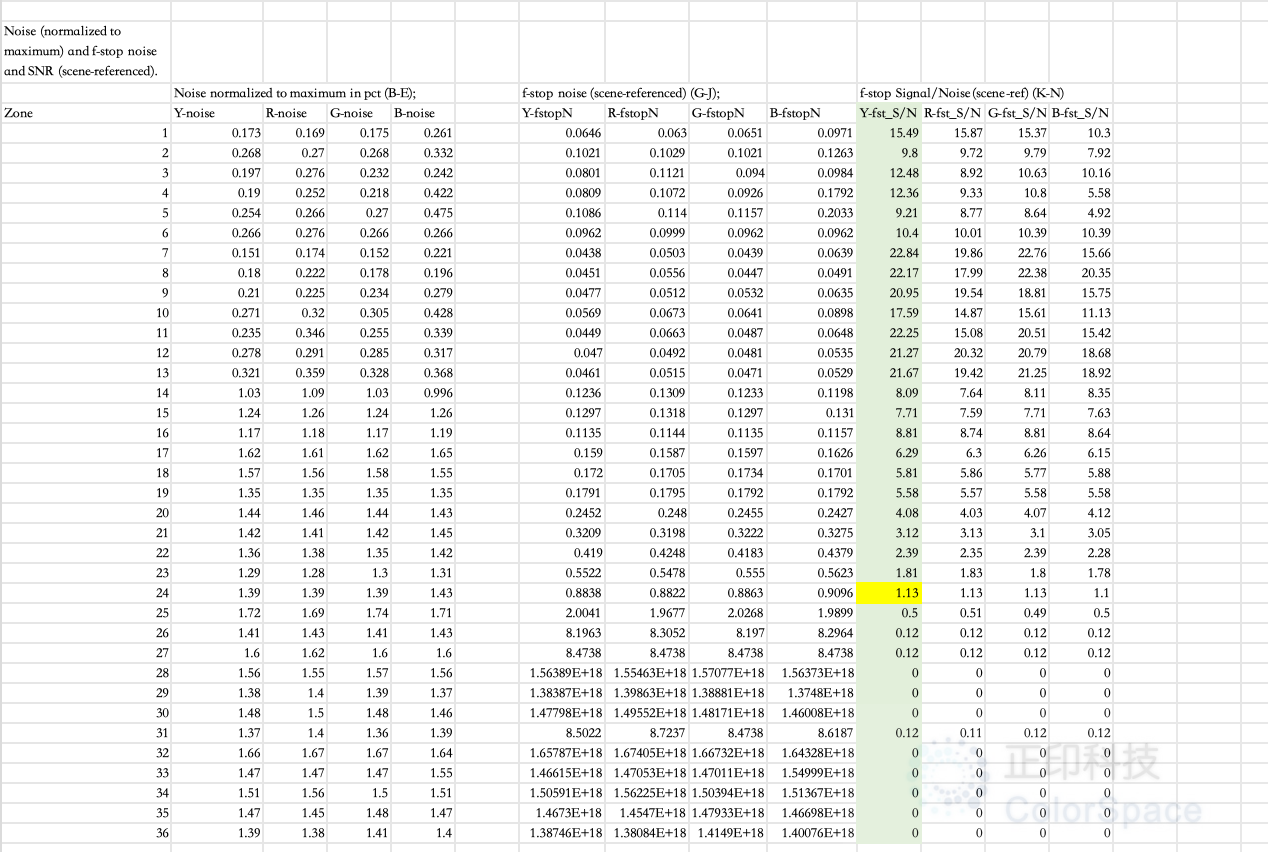The image size is (1268, 852).
Task: Select the 0.169 R-noise cell
Action: click(295, 133)
